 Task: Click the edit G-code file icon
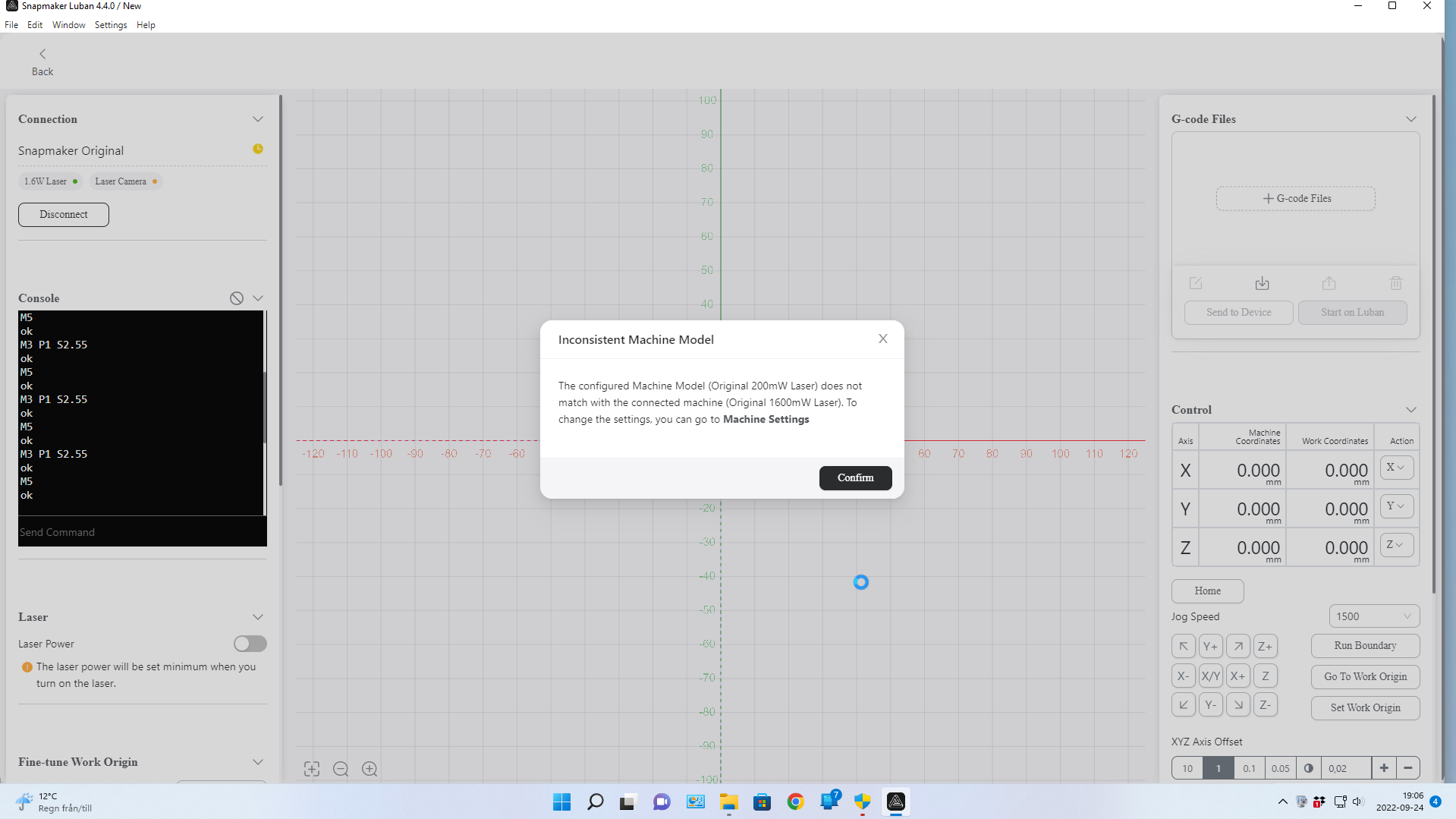1196,283
